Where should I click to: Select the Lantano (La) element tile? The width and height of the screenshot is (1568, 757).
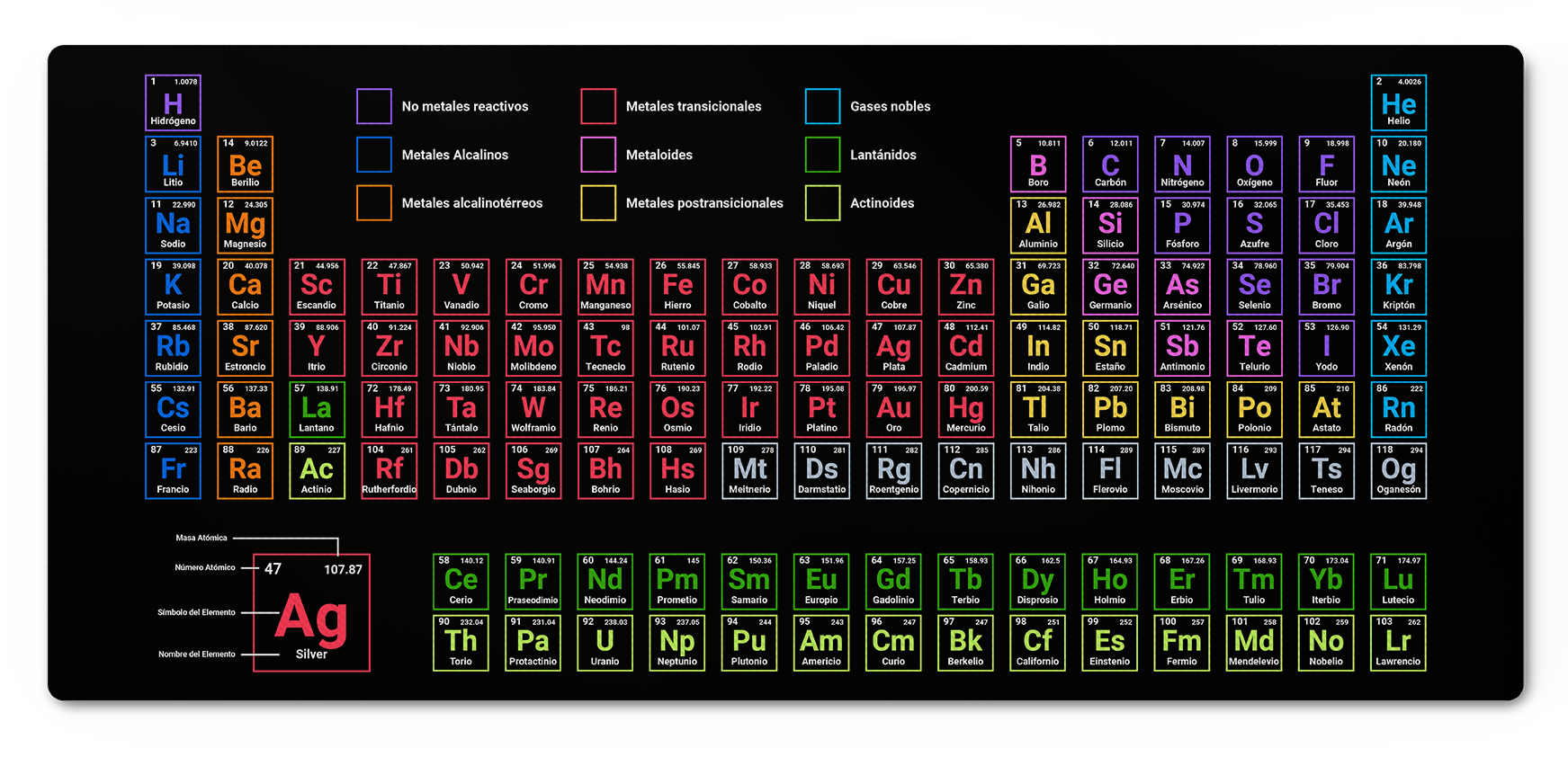tap(317, 410)
